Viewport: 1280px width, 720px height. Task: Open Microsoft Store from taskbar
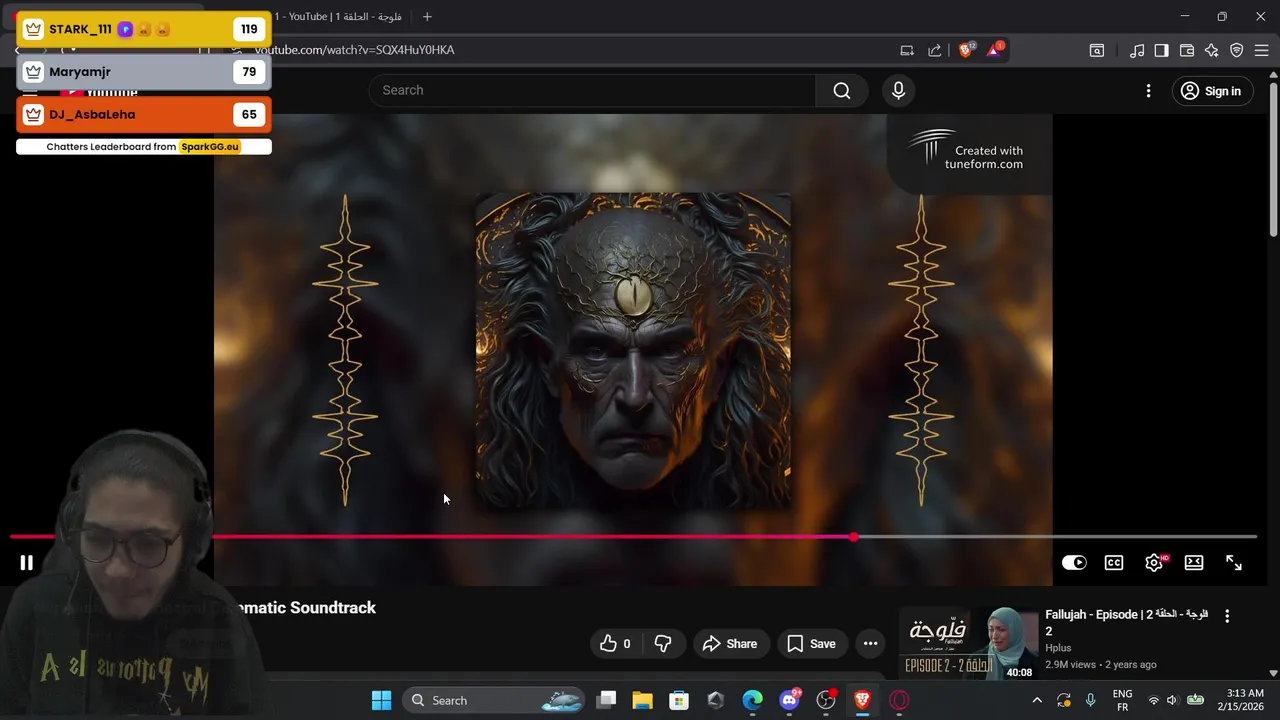pyautogui.click(x=679, y=700)
